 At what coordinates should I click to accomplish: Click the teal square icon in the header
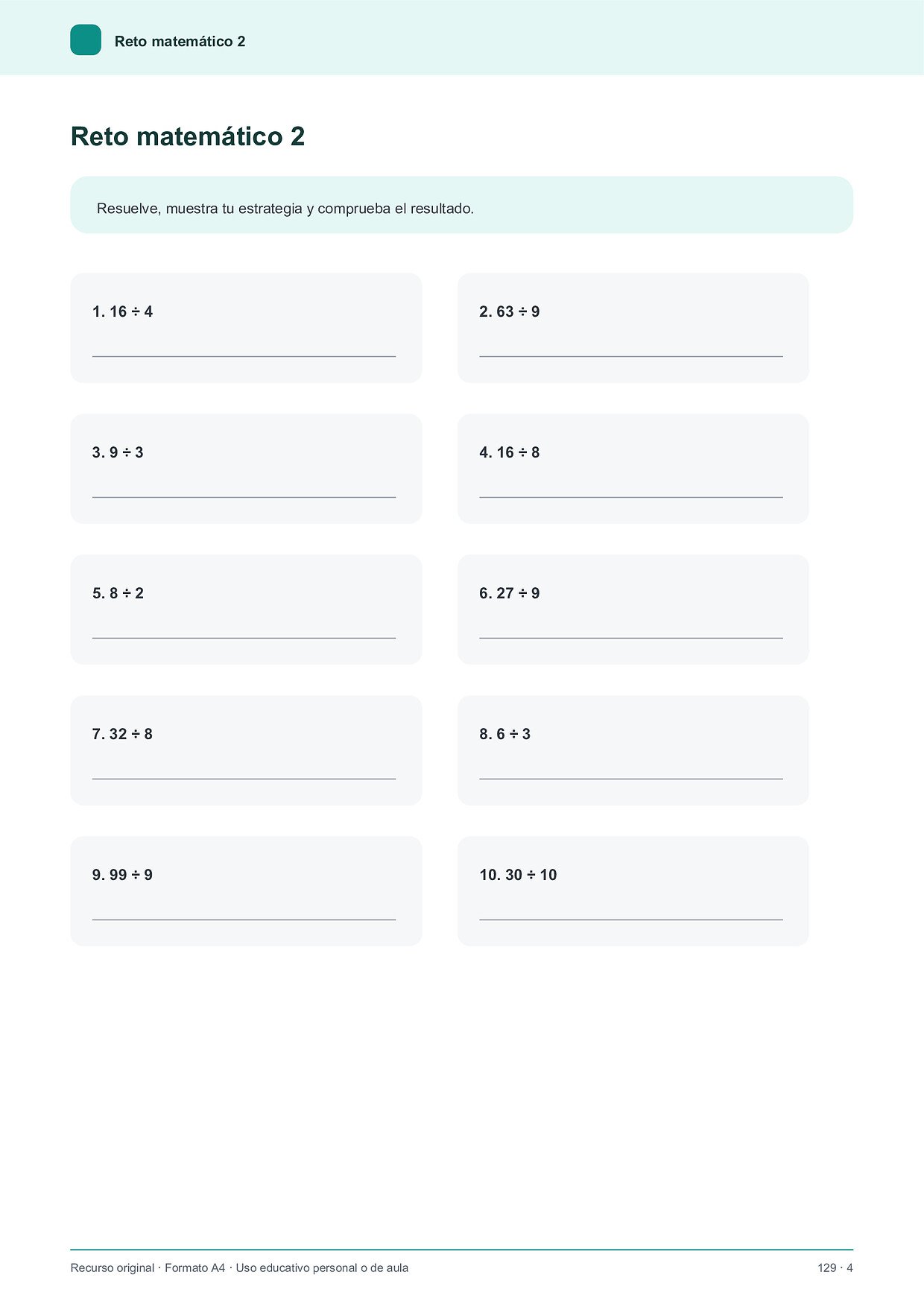(x=86, y=40)
